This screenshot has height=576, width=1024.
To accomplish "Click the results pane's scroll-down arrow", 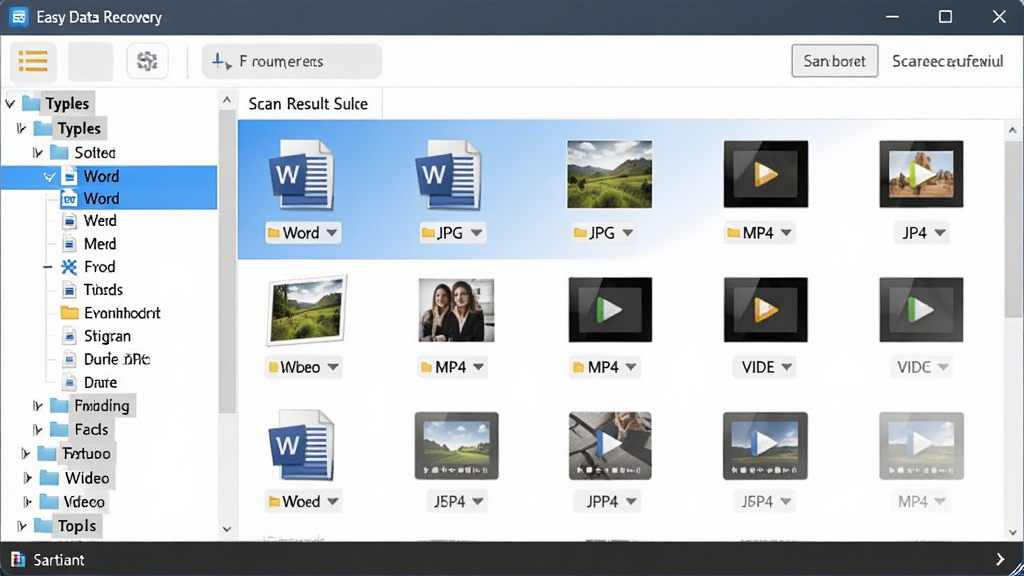I will pos(1013,532).
